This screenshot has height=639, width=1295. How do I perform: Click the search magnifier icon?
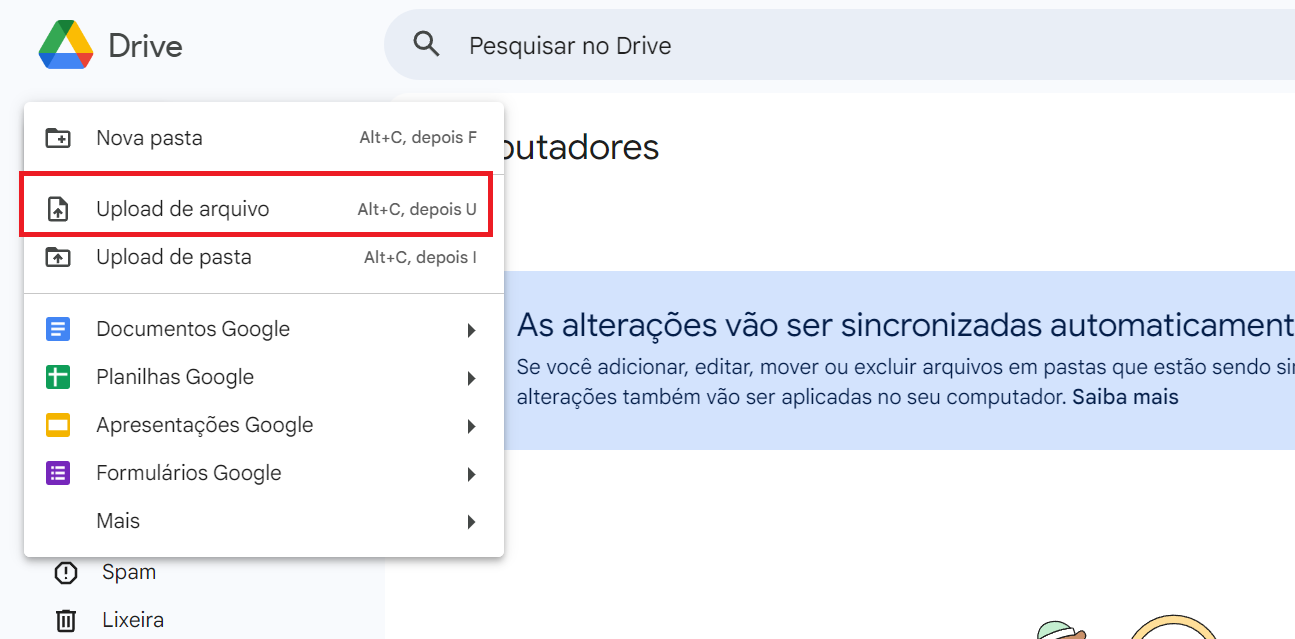pyautogui.click(x=426, y=44)
